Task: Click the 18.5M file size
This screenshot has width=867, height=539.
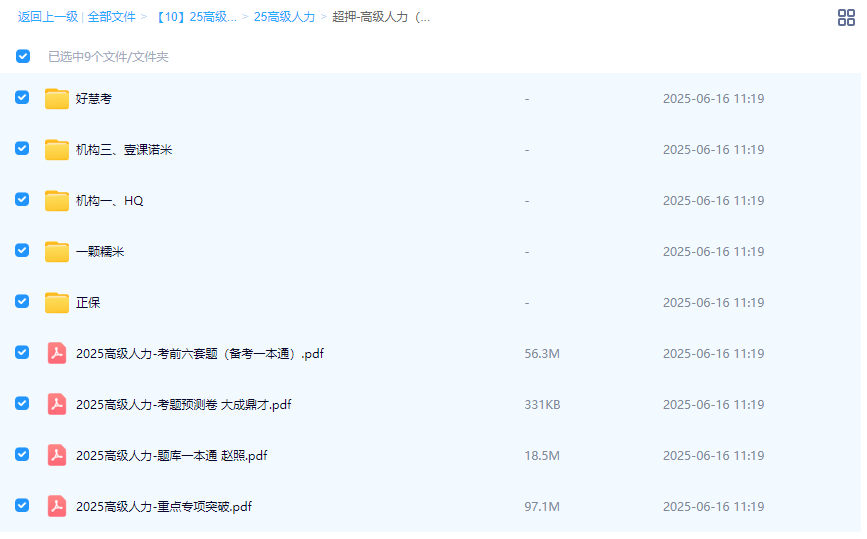Action: pos(542,456)
